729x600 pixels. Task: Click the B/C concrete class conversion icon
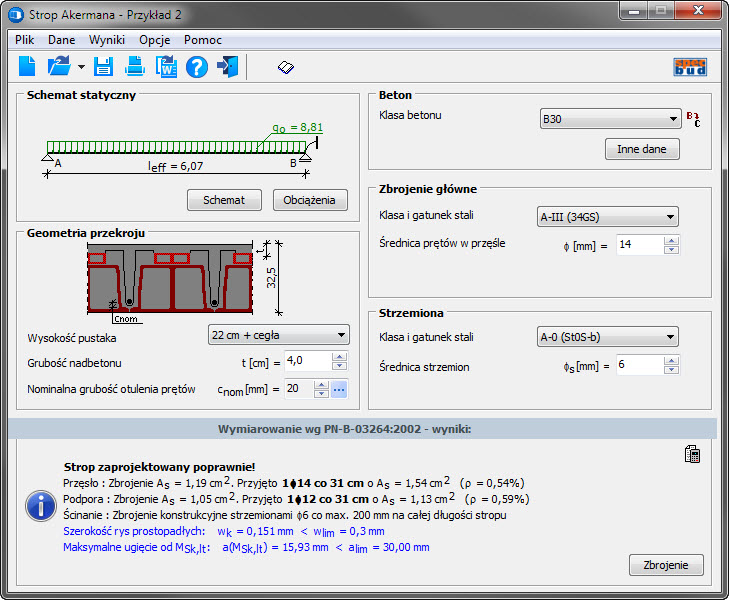(692, 118)
